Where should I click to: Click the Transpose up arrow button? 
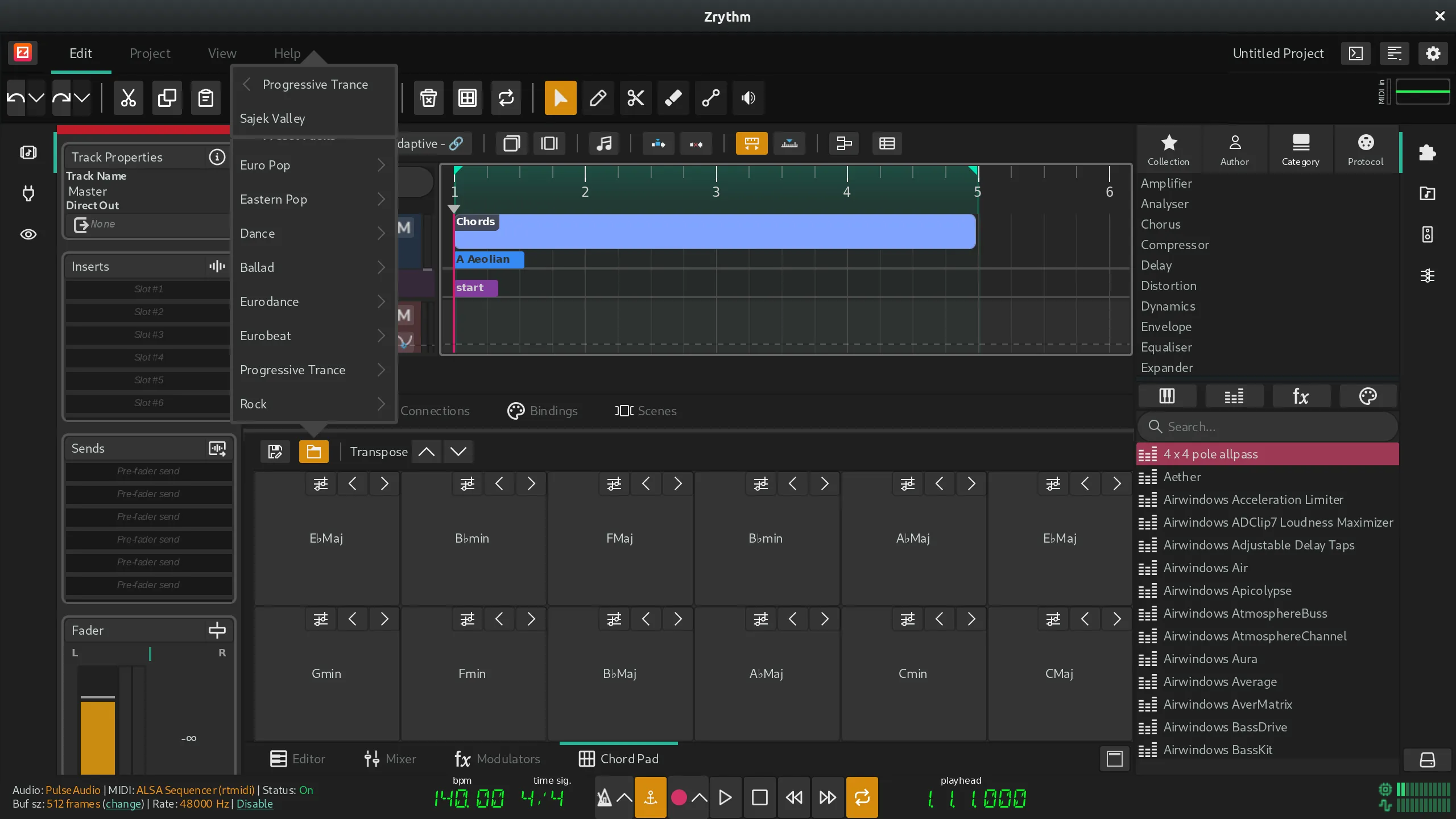pyautogui.click(x=427, y=451)
